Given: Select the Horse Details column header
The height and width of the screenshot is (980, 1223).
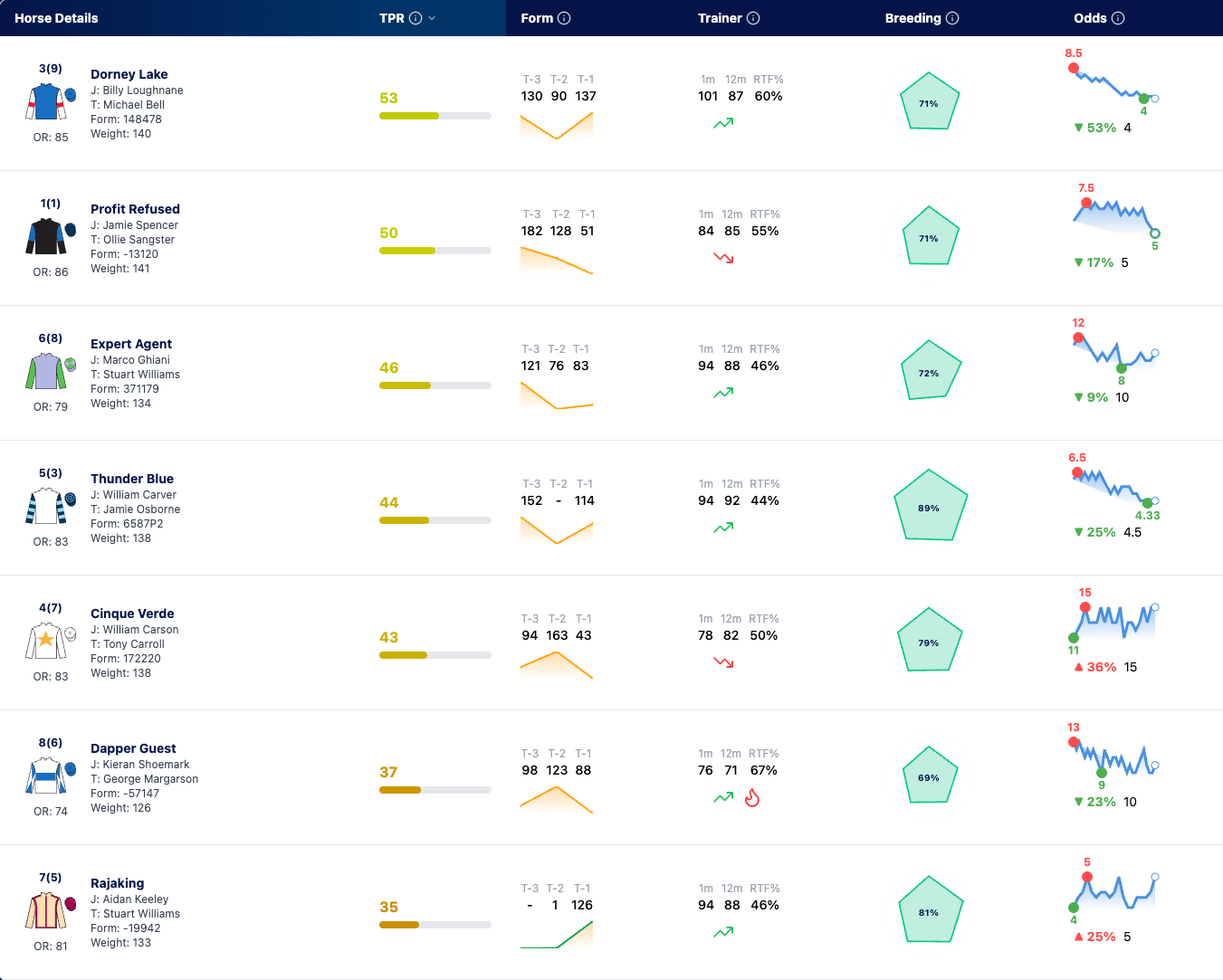Looking at the screenshot, I should (x=56, y=18).
